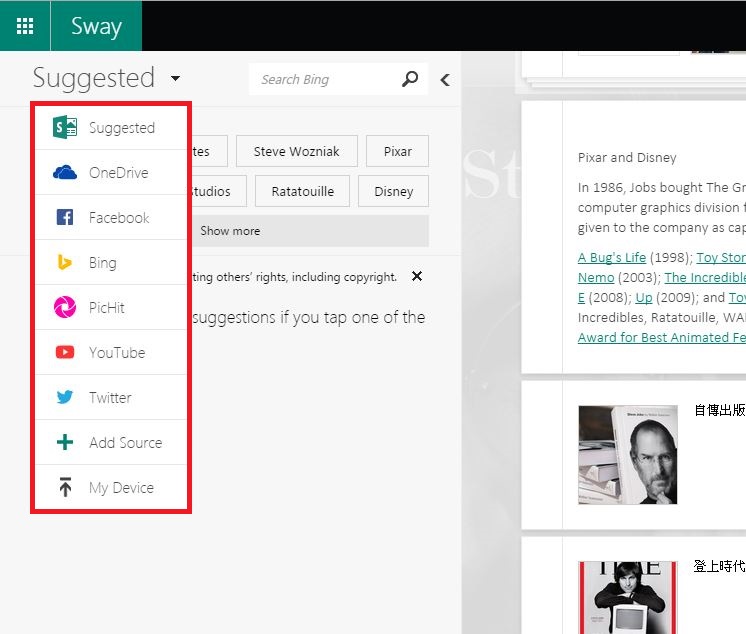Viewport: 746px width, 634px height.
Task: Select the My Device menu entry
Action: tap(111, 488)
